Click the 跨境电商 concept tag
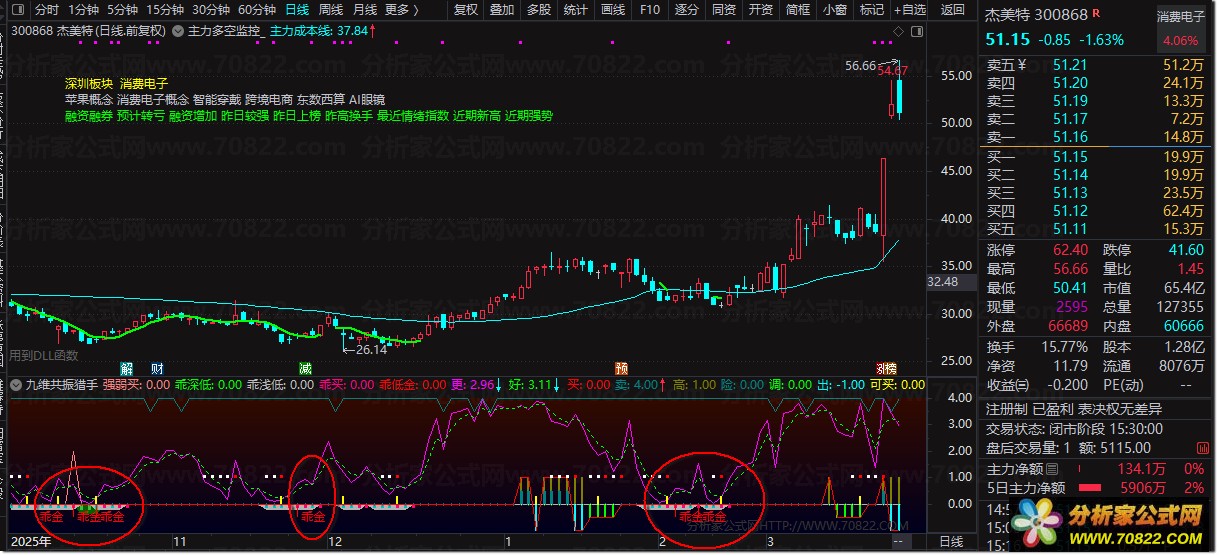The height and width of the screenshot is (555, 1219). click(x=268, y=100)
